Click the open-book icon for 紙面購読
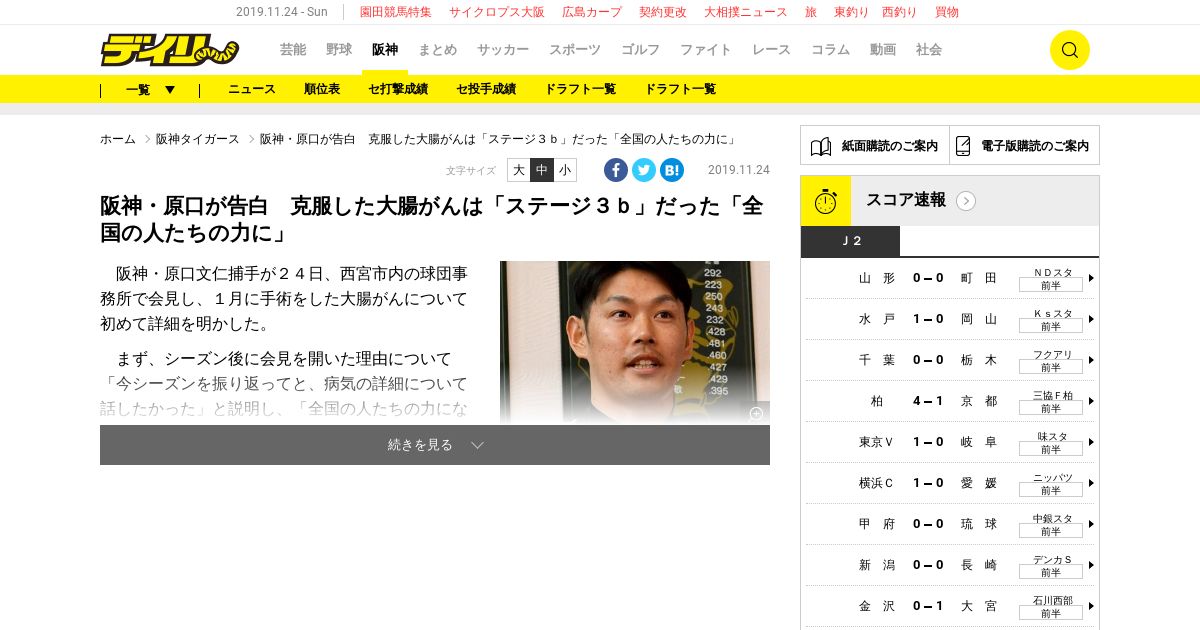 tap(821, 146)
